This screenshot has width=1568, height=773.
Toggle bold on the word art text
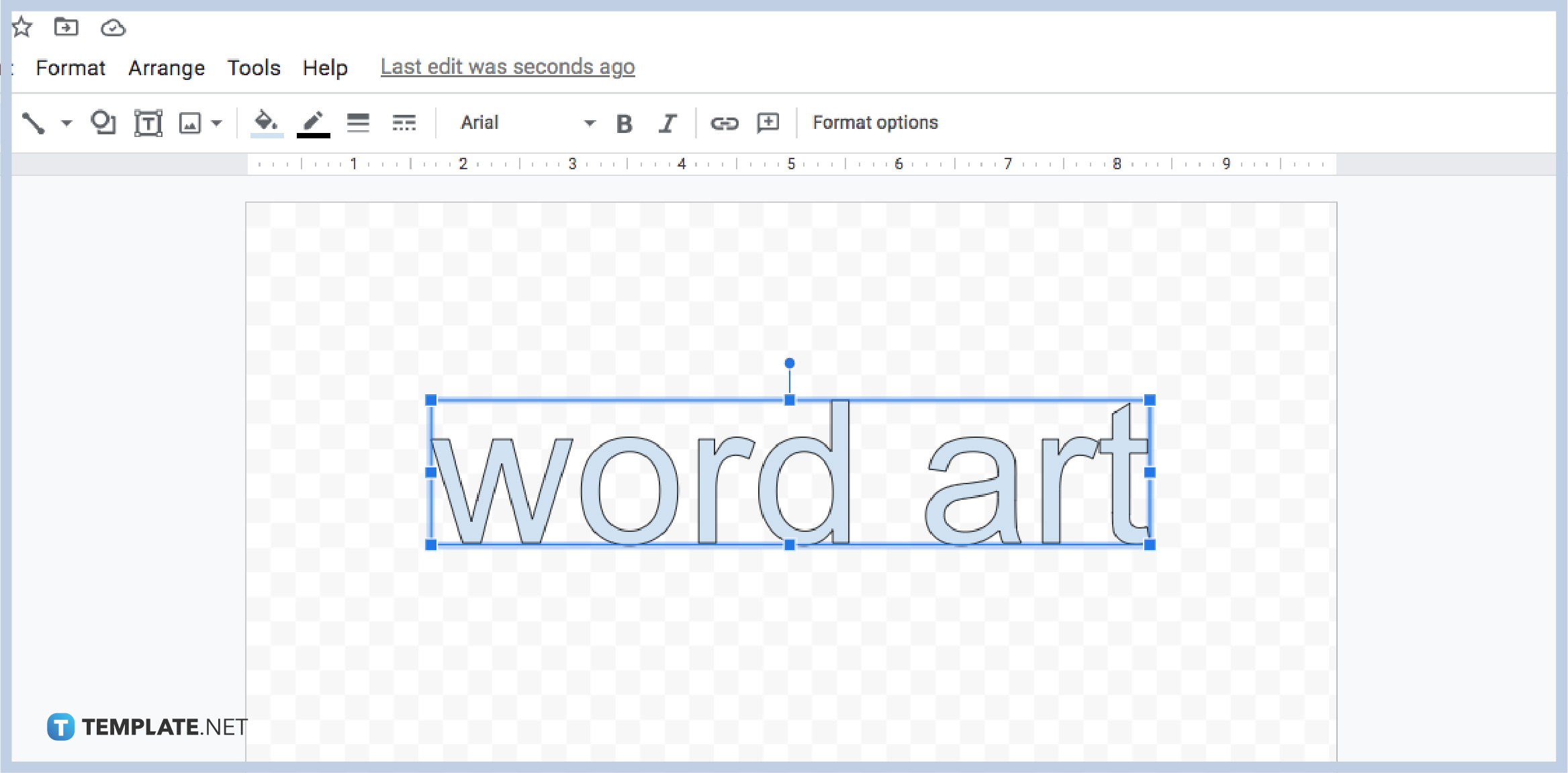click(625, 122)
